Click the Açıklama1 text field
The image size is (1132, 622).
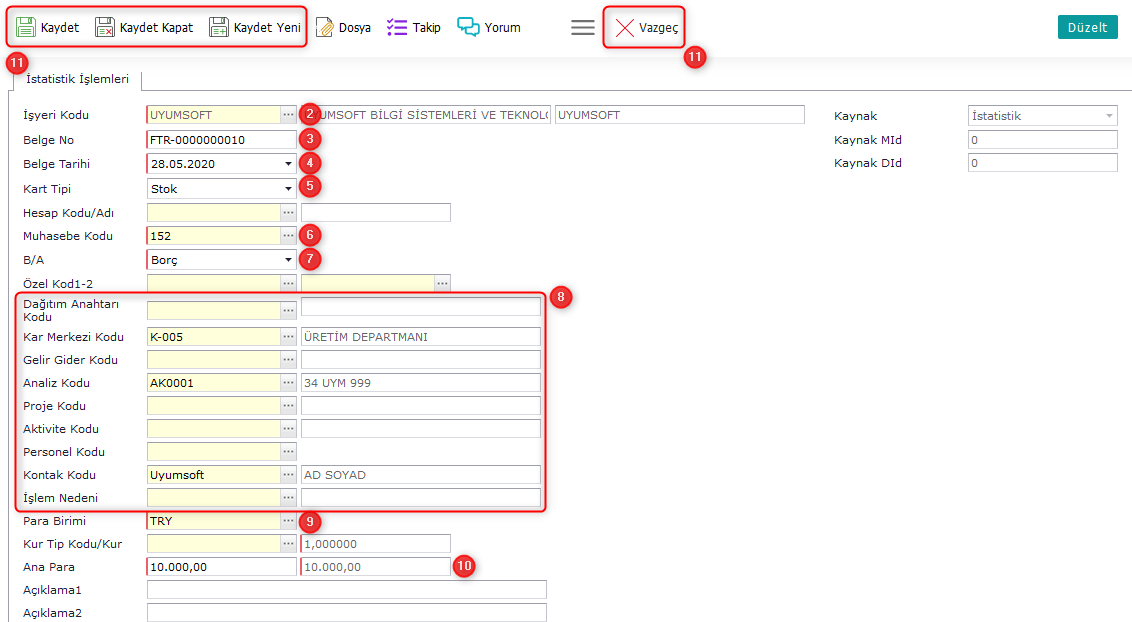[346, 590]
